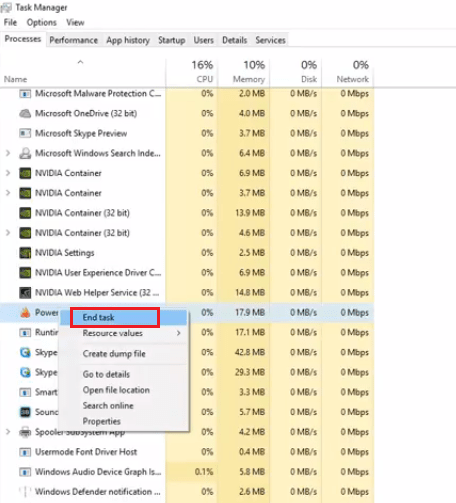
Task: Click the Windows Defender notification icon
Action: click(x=25, y=492)
